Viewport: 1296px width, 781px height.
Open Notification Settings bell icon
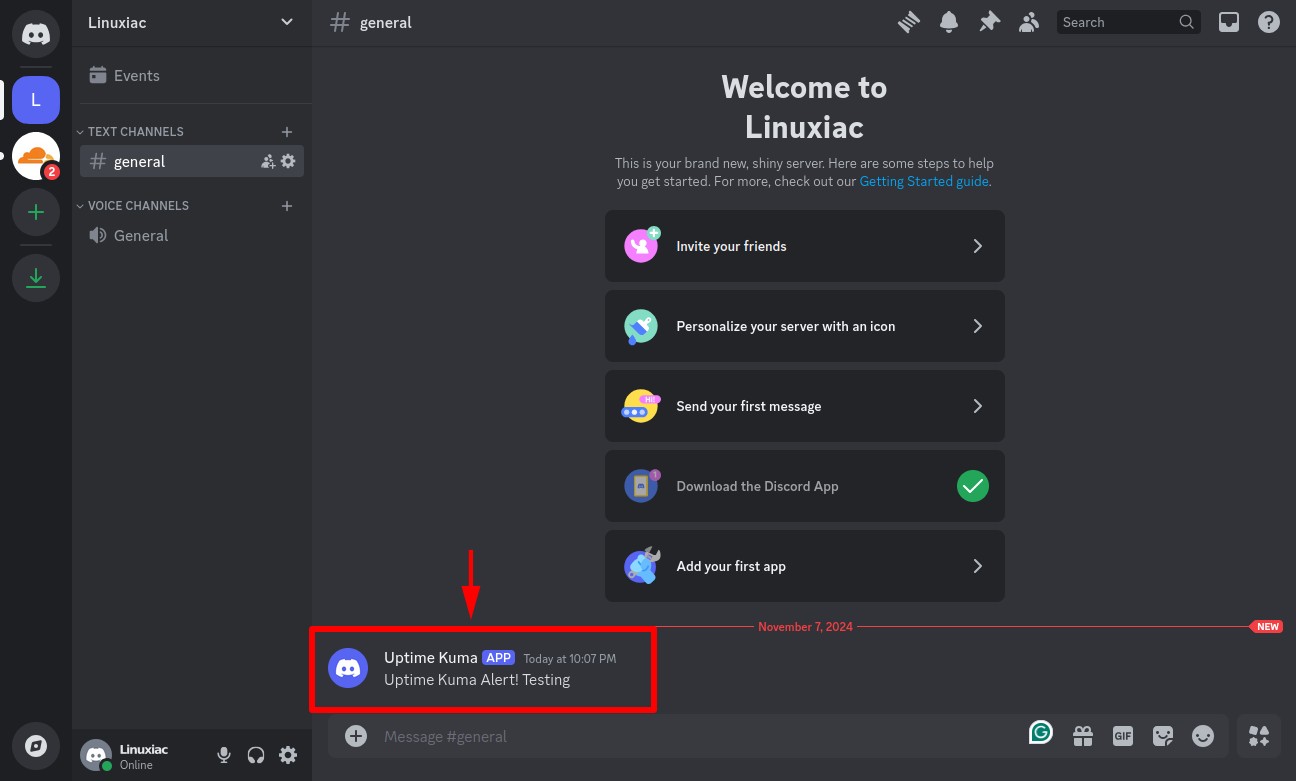point(949,22)
